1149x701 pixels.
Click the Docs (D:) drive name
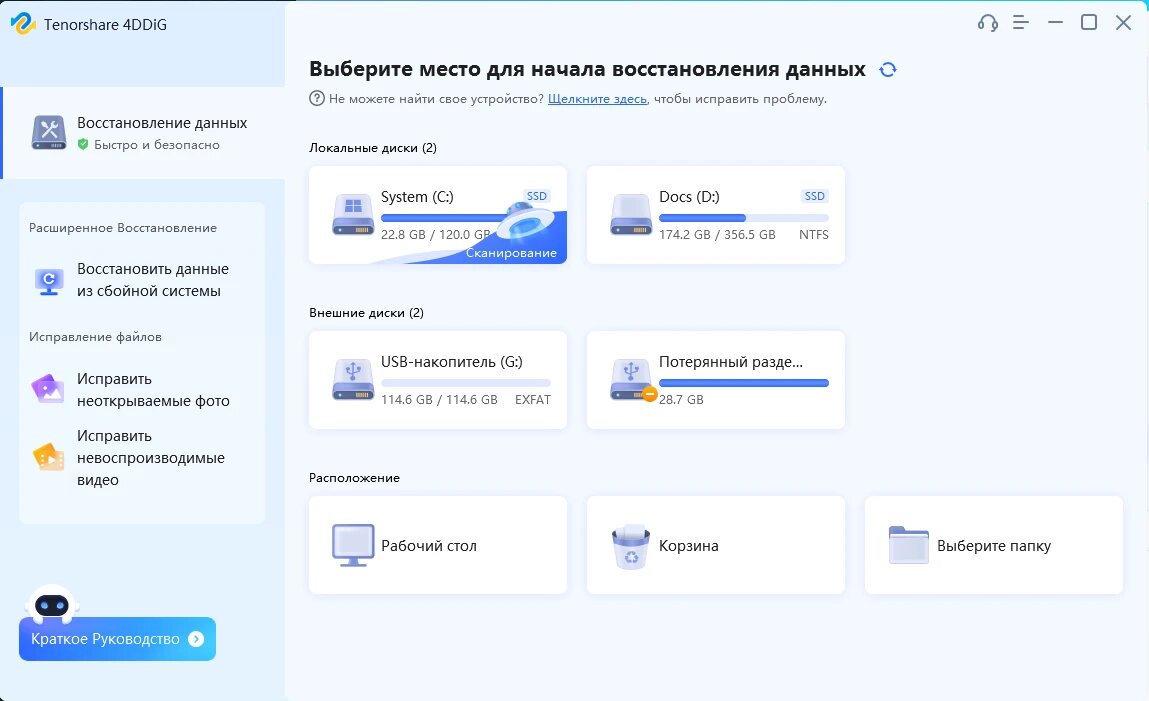point(690,196)
